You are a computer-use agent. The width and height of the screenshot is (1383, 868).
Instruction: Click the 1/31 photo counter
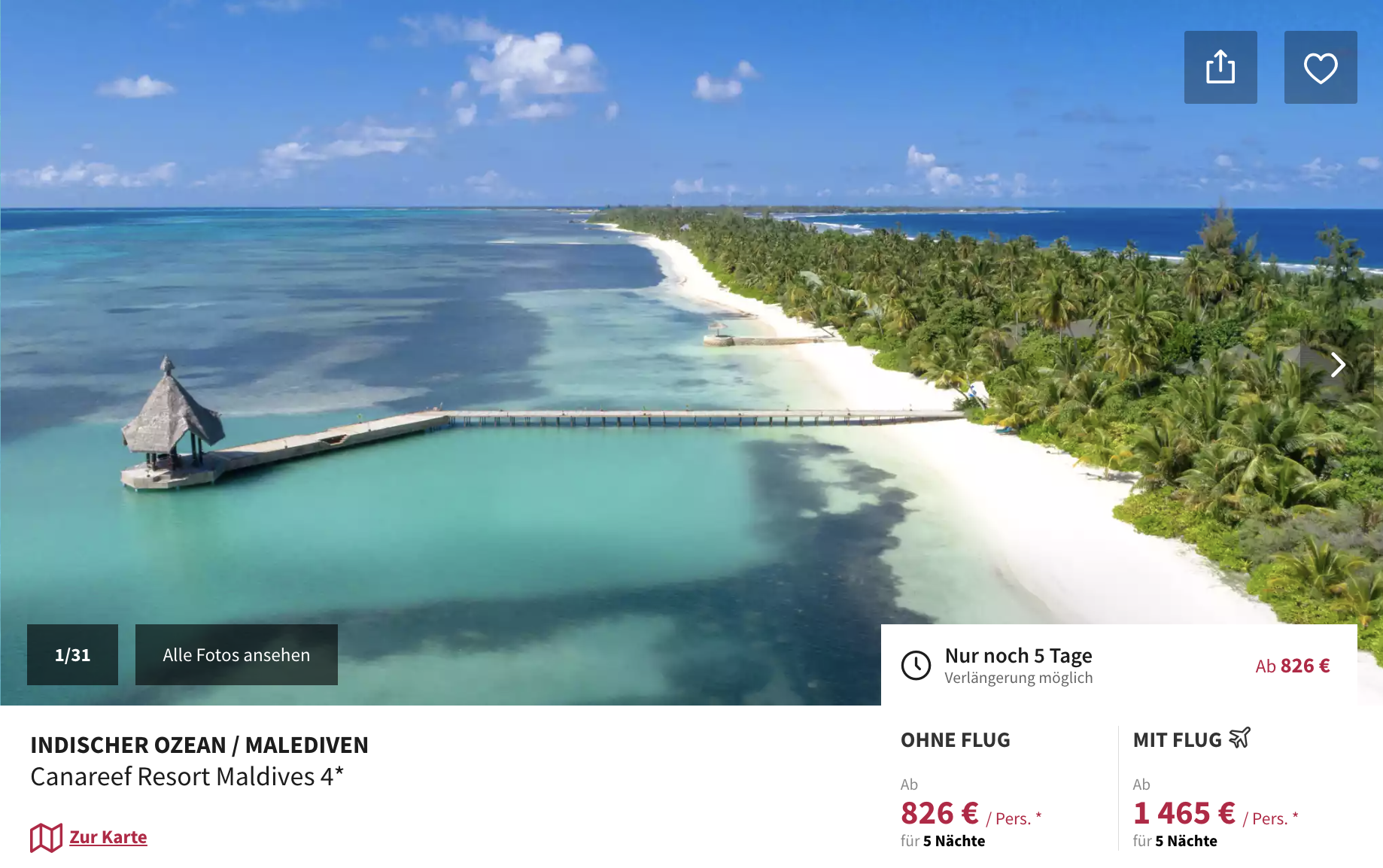point(72,654)
